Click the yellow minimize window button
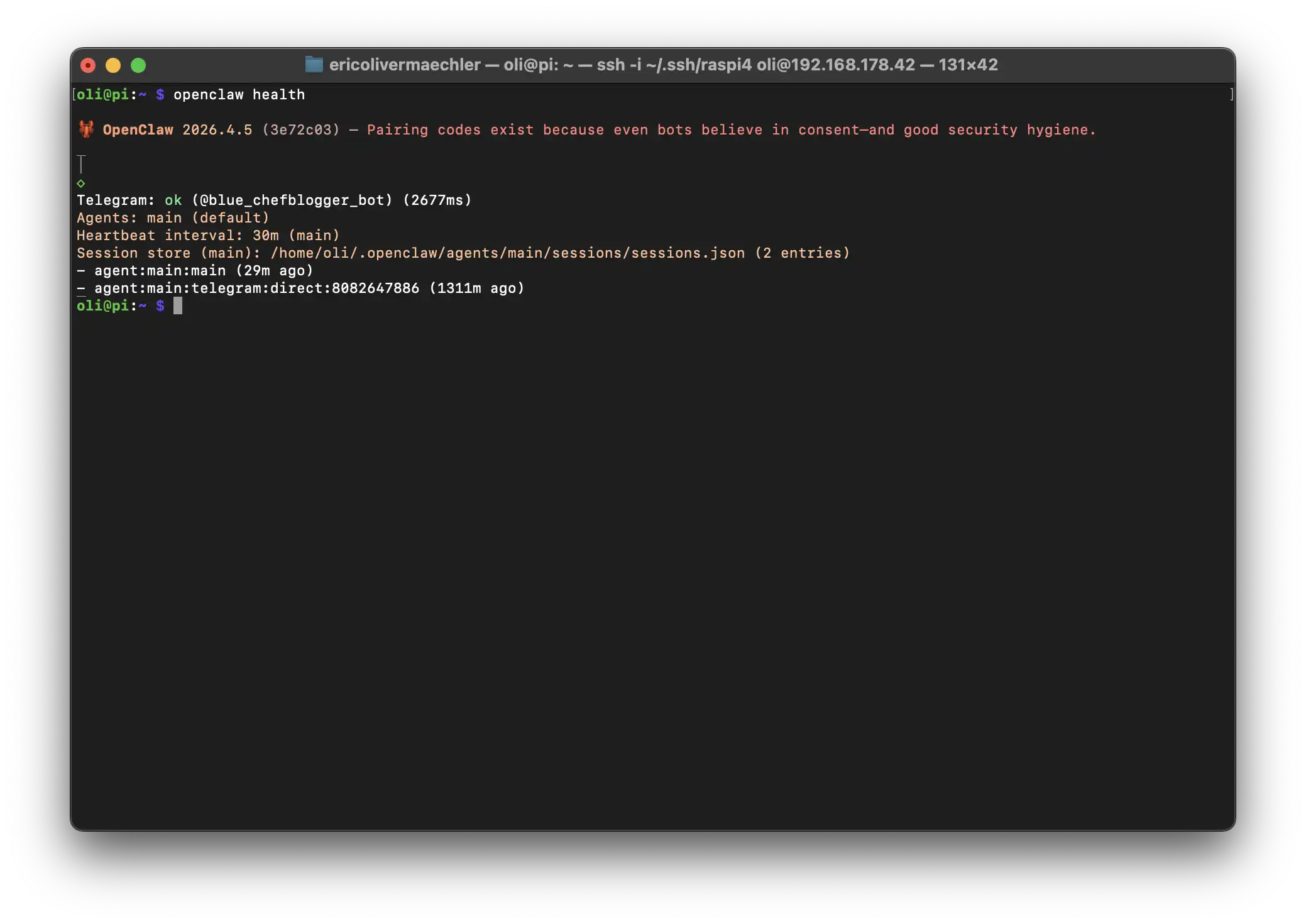The width and height of the screenshot is (1306, 924). click(113, 65)
